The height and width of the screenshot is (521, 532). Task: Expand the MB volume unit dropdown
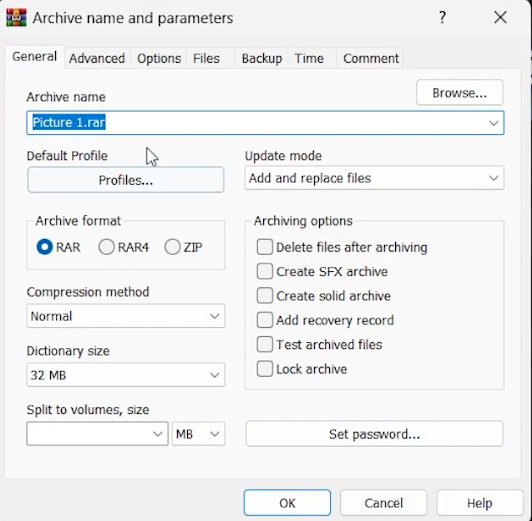click(x=198, y=433)
